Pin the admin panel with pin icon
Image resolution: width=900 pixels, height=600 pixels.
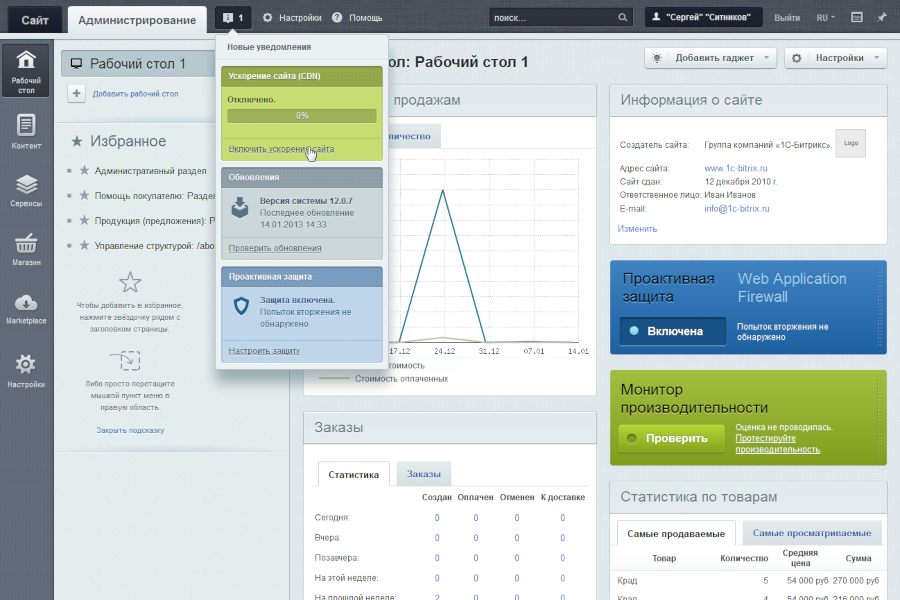[x=881, y=17]
